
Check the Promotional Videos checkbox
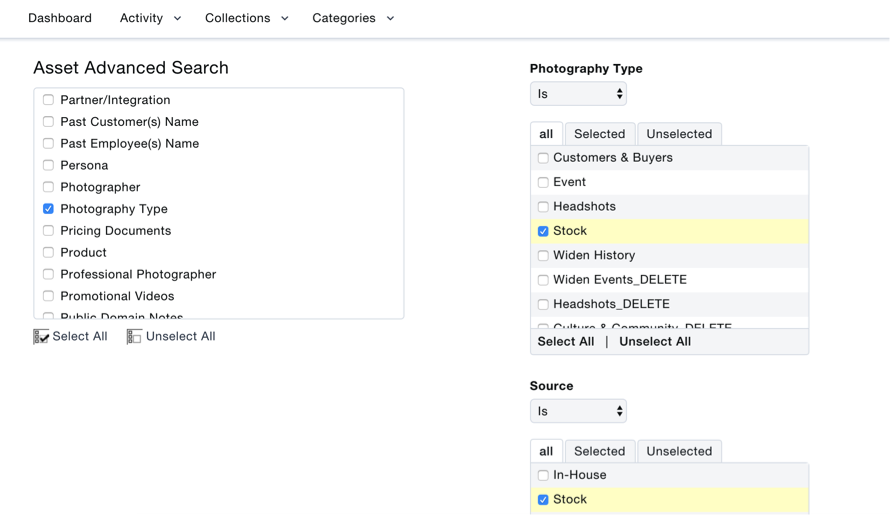pos(48,296)
